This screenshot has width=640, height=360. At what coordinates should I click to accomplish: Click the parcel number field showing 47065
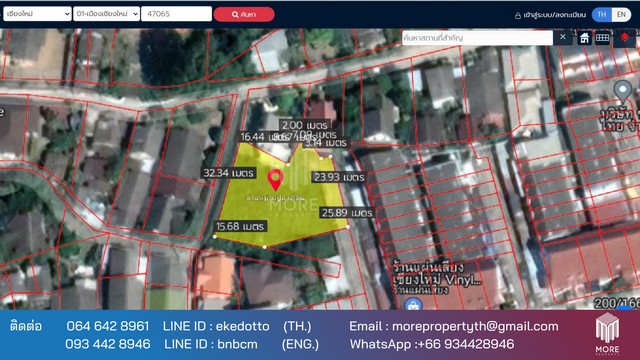[176, 14]
